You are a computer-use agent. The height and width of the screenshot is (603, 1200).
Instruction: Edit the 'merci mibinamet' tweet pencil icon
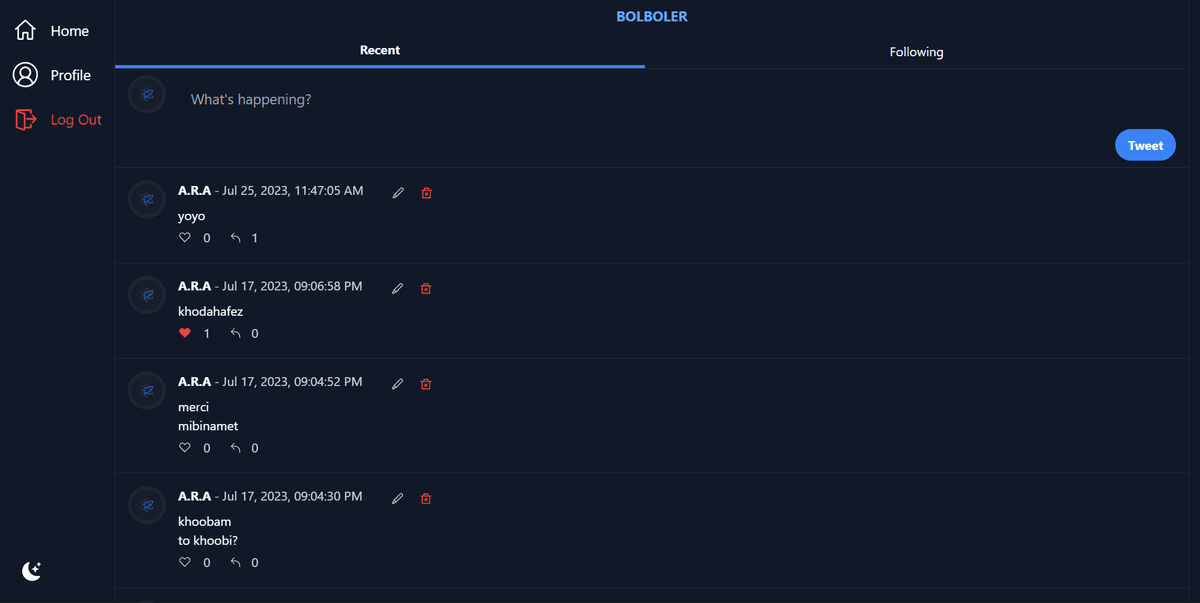[x=398, y=384]
